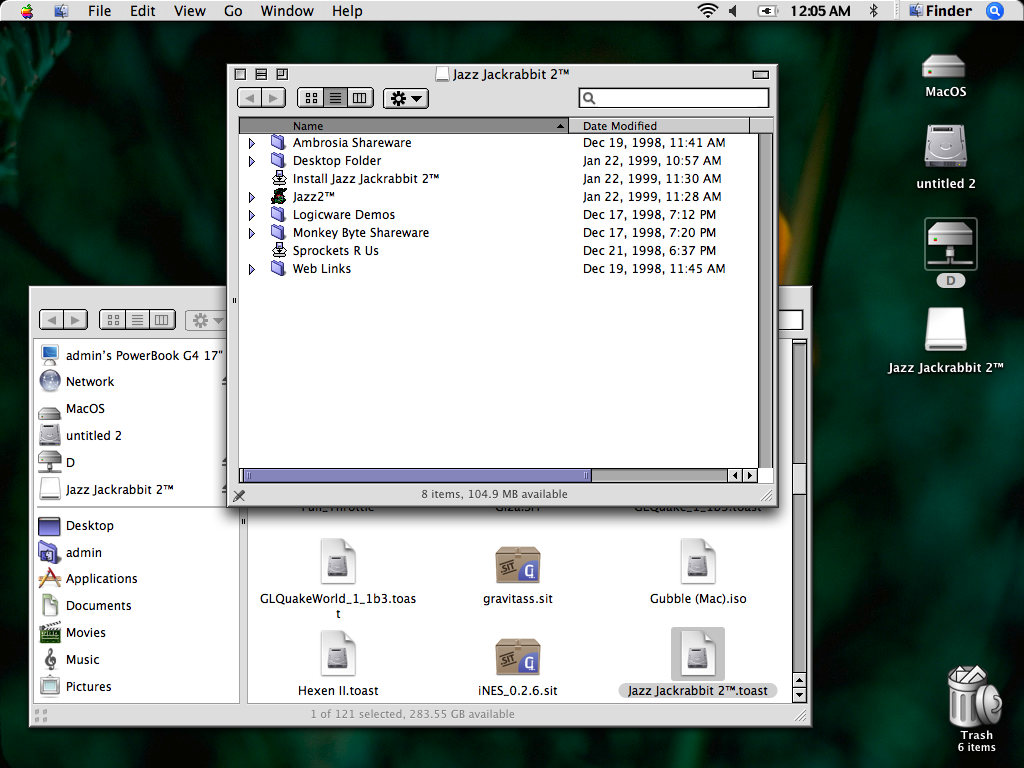Screen dimensions: 1024x768
Task: Select the untitled 2 drive on desktop
Action: click(945, 145)
